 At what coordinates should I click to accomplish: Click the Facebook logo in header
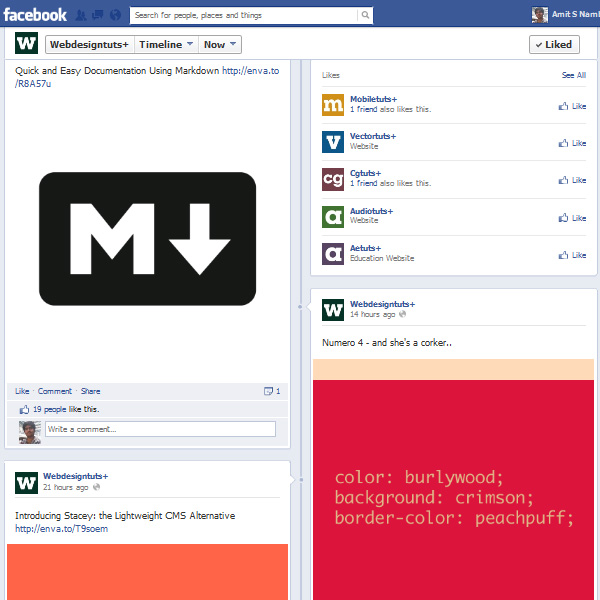coord(35,15)
